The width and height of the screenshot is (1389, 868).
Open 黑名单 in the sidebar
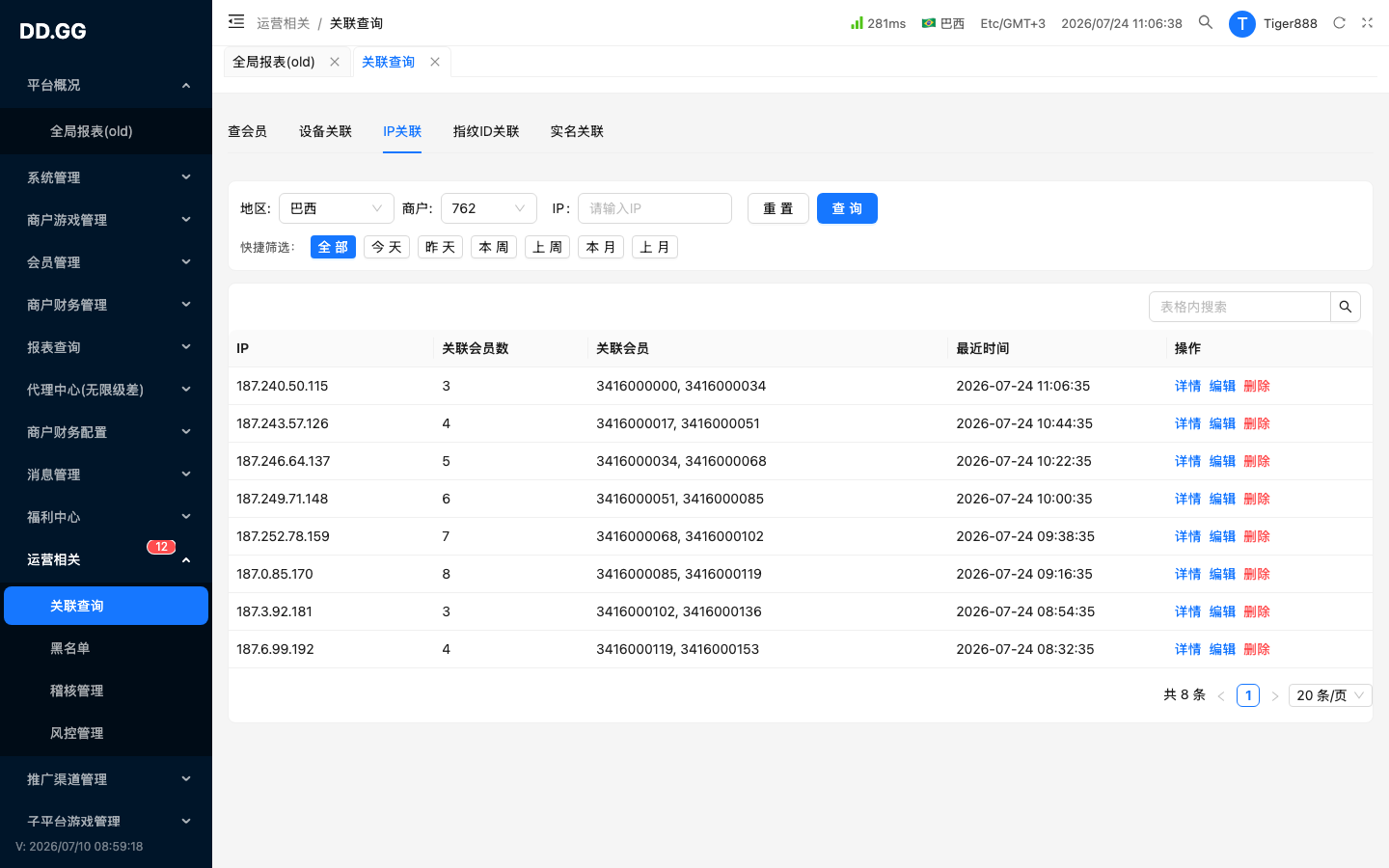point(106,648)
